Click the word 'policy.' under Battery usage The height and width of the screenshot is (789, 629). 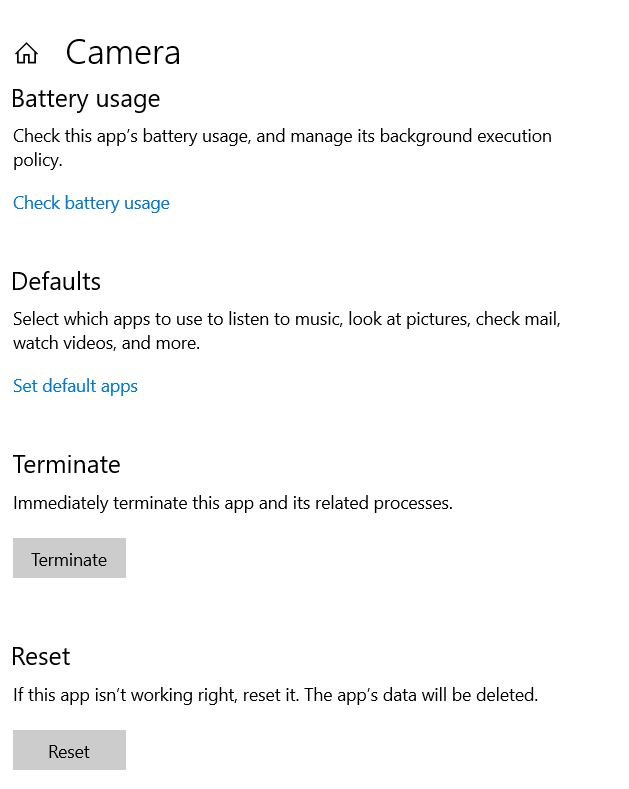38,161
